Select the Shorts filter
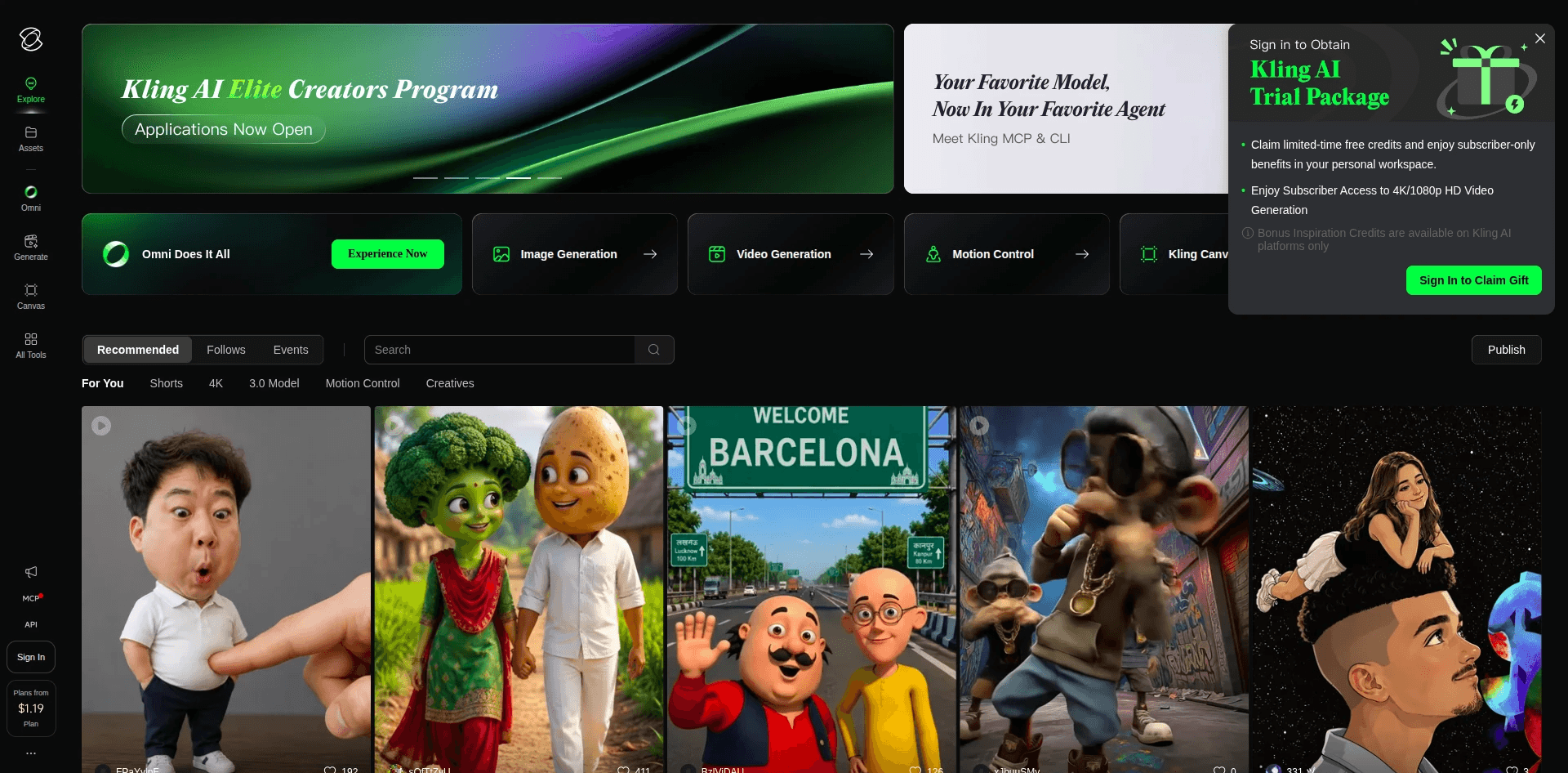This screenshot has height=773, width=1568. tap(167, 383)
